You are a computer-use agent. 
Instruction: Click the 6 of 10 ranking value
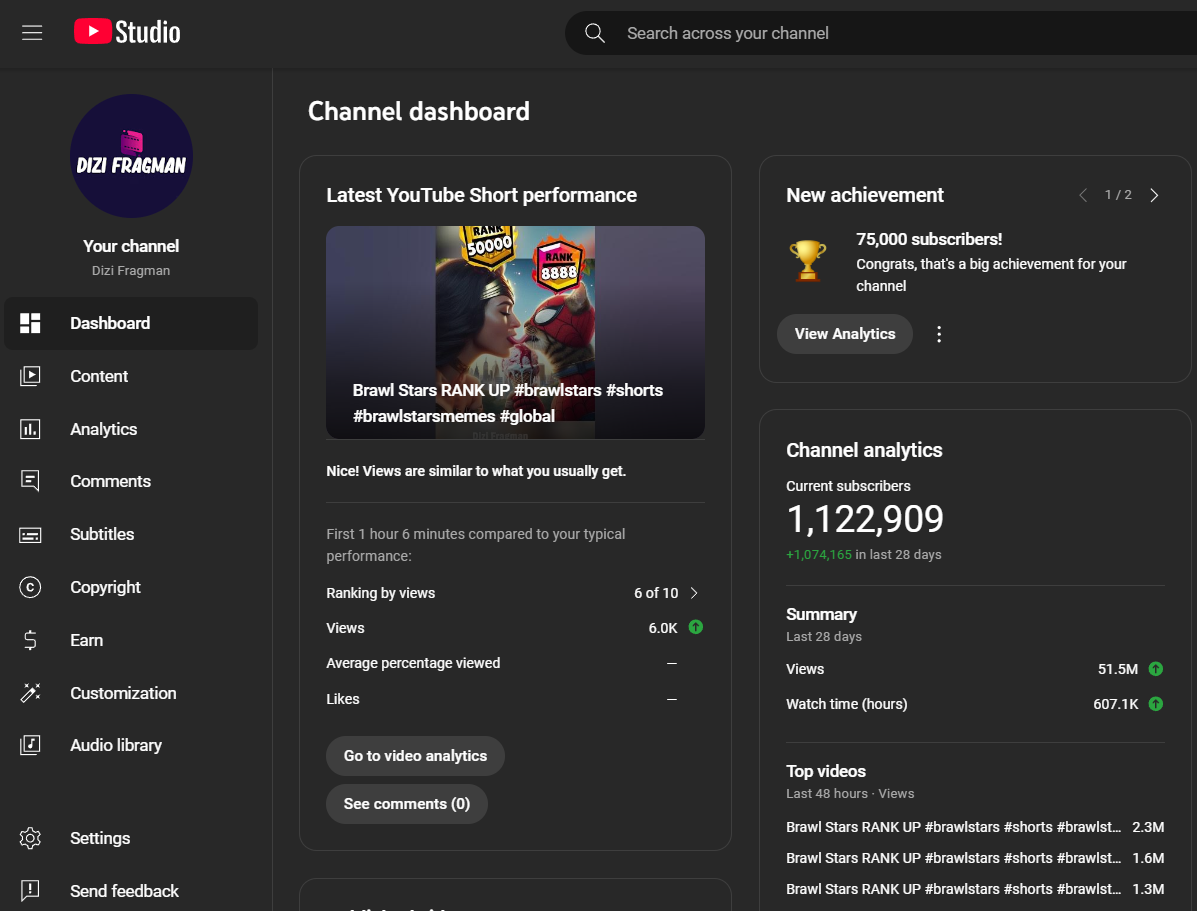tap(656, 593)
